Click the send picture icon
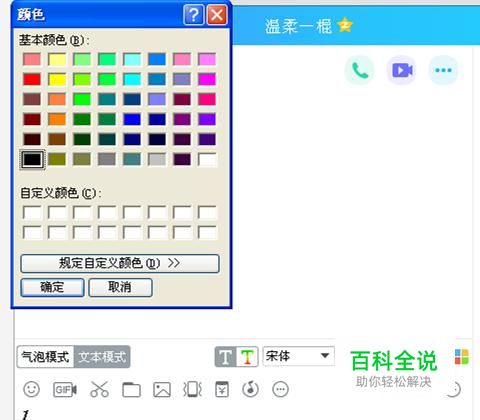Screen dimensions: 480x420 [x=162, y=389]
